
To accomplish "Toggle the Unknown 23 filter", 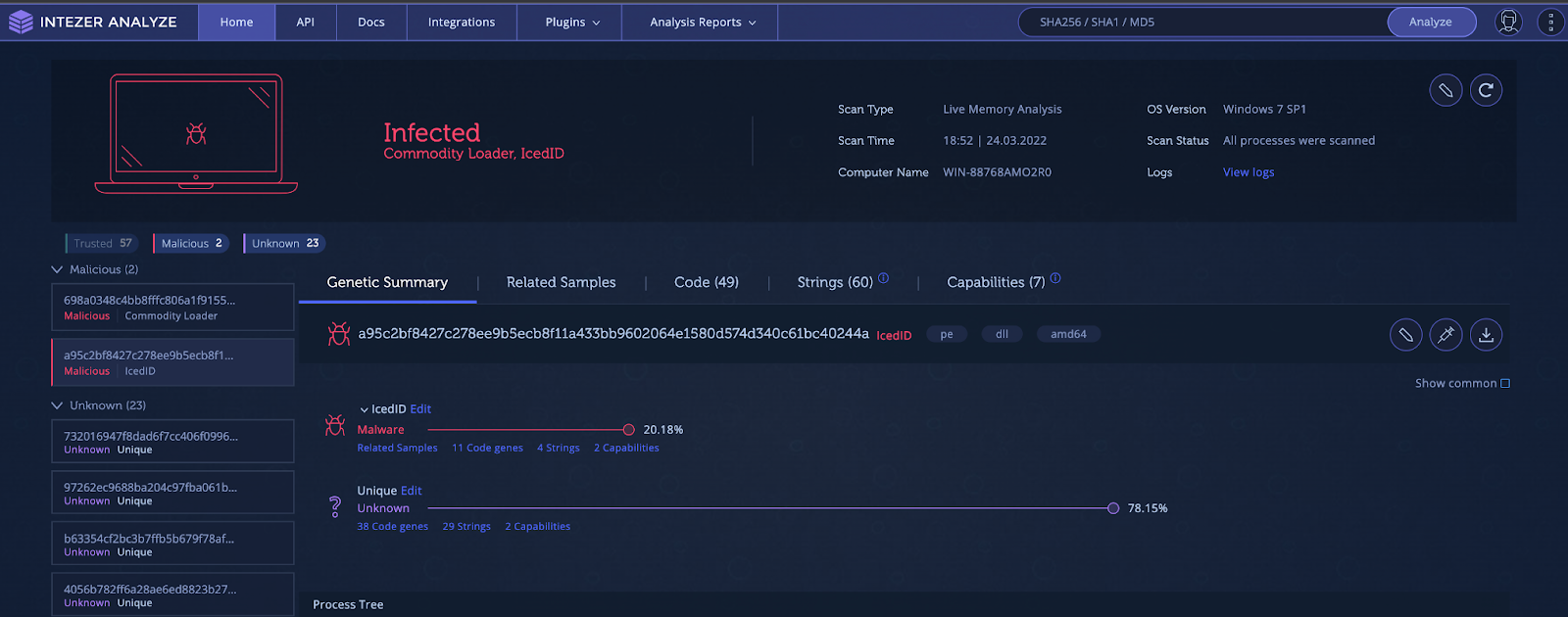I will click(284, 243).
